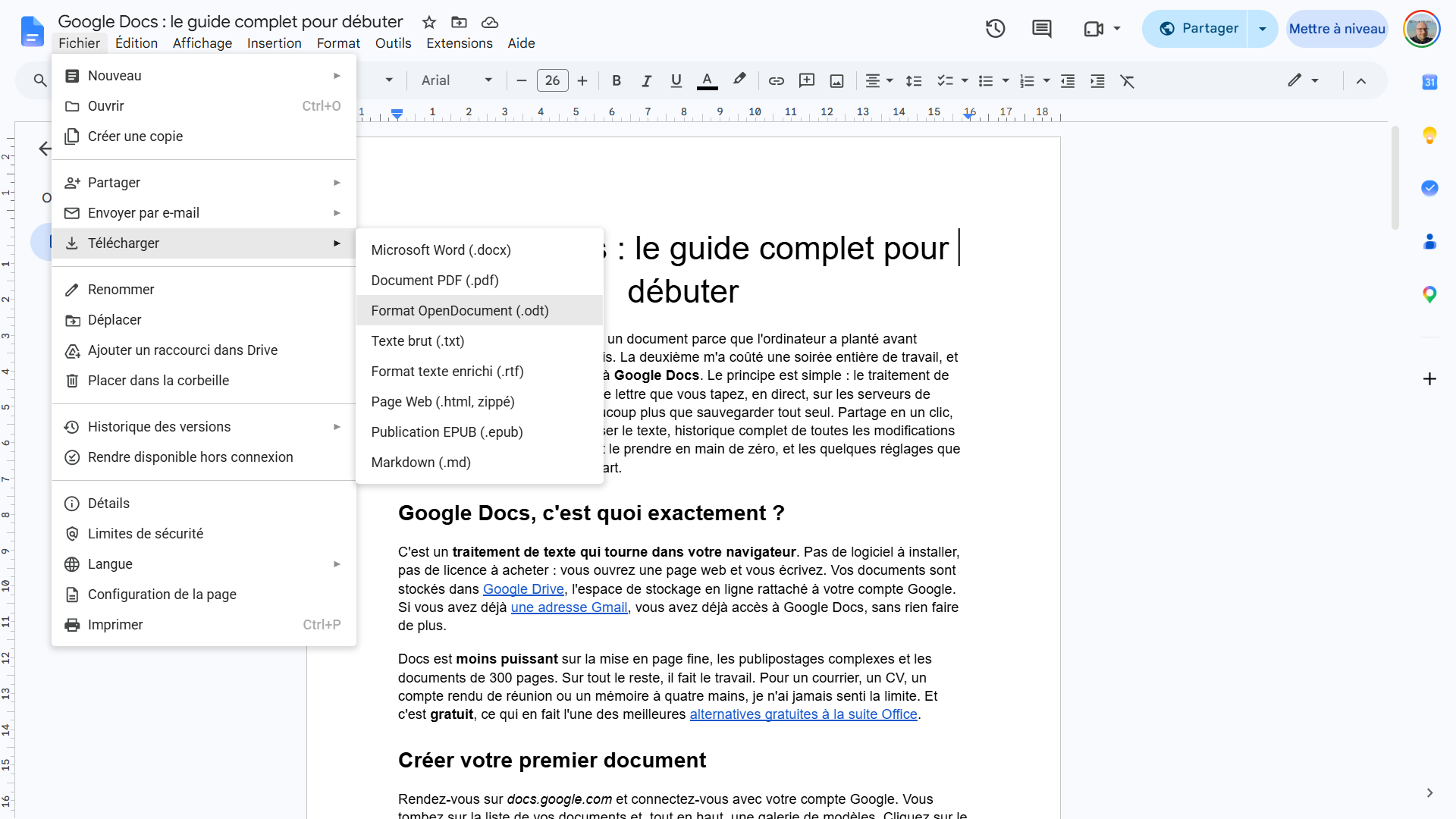Open alternatives gratuites à la suite Office link
This screenshot has height=819, width=1456.
click(x=803, y=714)
